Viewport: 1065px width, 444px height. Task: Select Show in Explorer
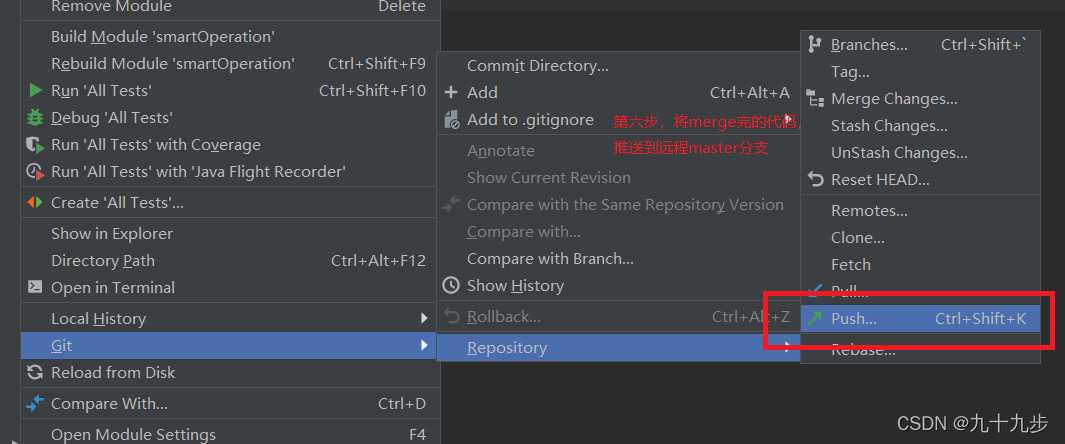coord(230,234)
